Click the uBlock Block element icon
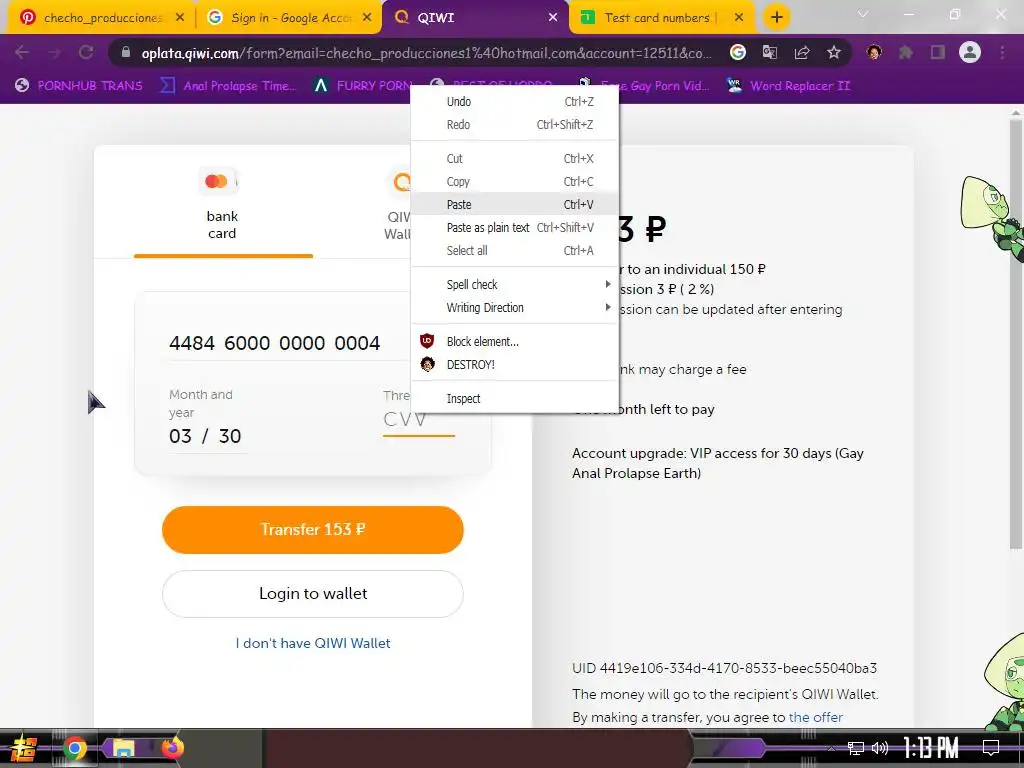This screenshot has height=768, width=1024. (427, 341)
